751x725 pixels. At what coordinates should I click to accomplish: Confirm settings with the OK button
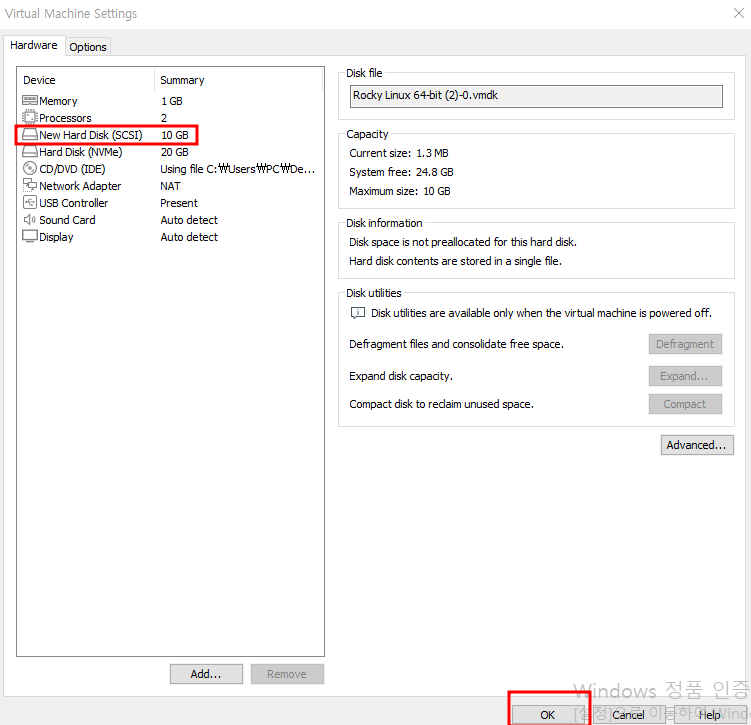548,715
